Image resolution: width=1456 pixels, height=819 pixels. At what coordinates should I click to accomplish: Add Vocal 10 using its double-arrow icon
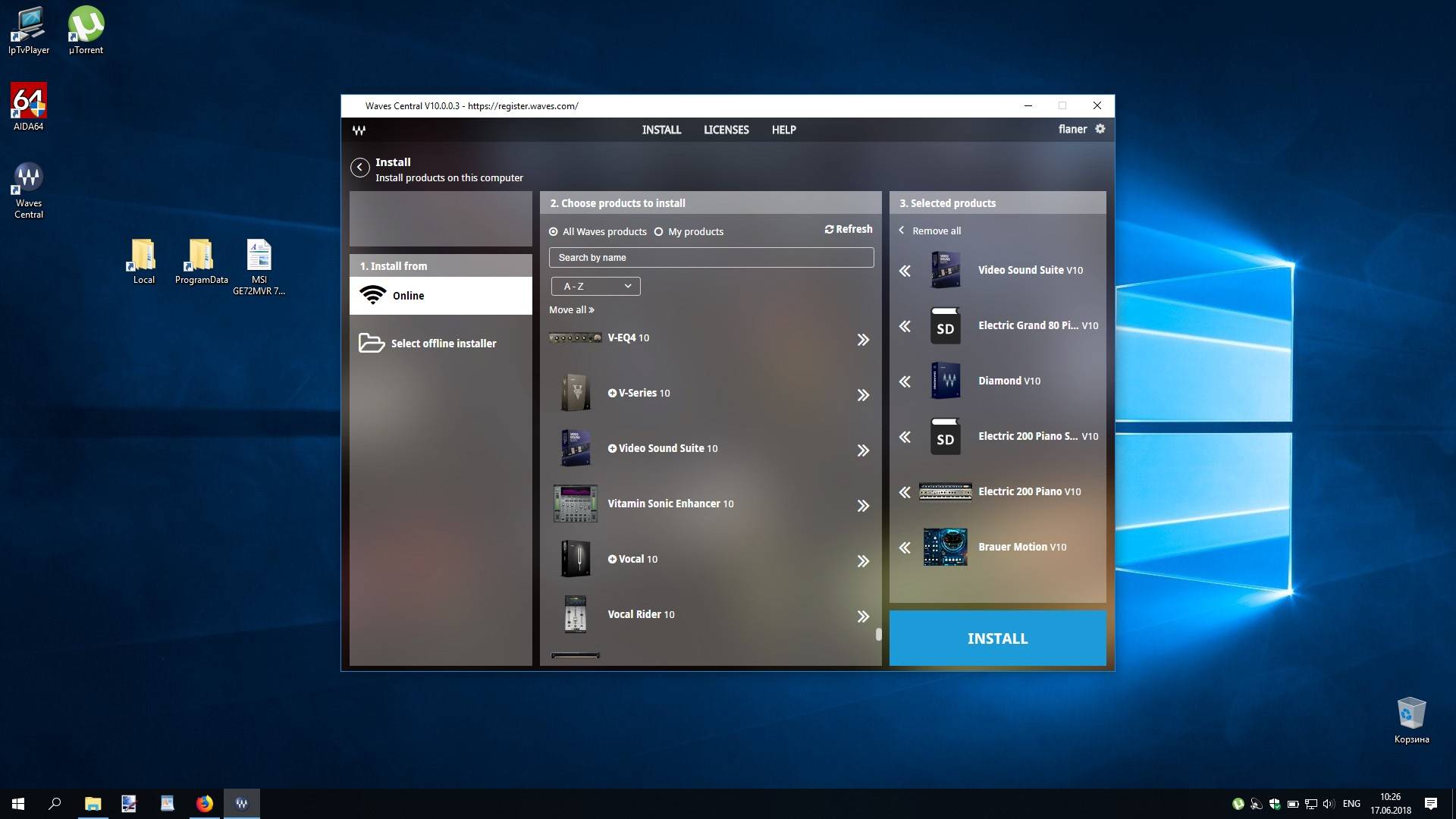coord(863,561)
